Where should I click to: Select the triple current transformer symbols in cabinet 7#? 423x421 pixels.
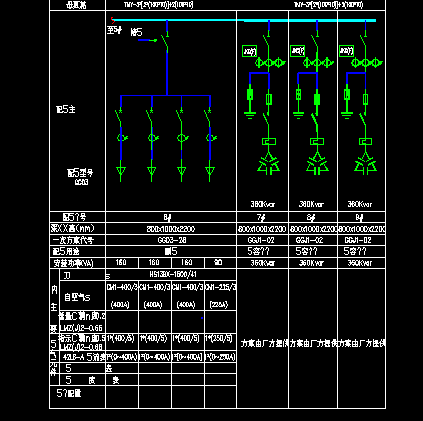click(x=270, y=62)
